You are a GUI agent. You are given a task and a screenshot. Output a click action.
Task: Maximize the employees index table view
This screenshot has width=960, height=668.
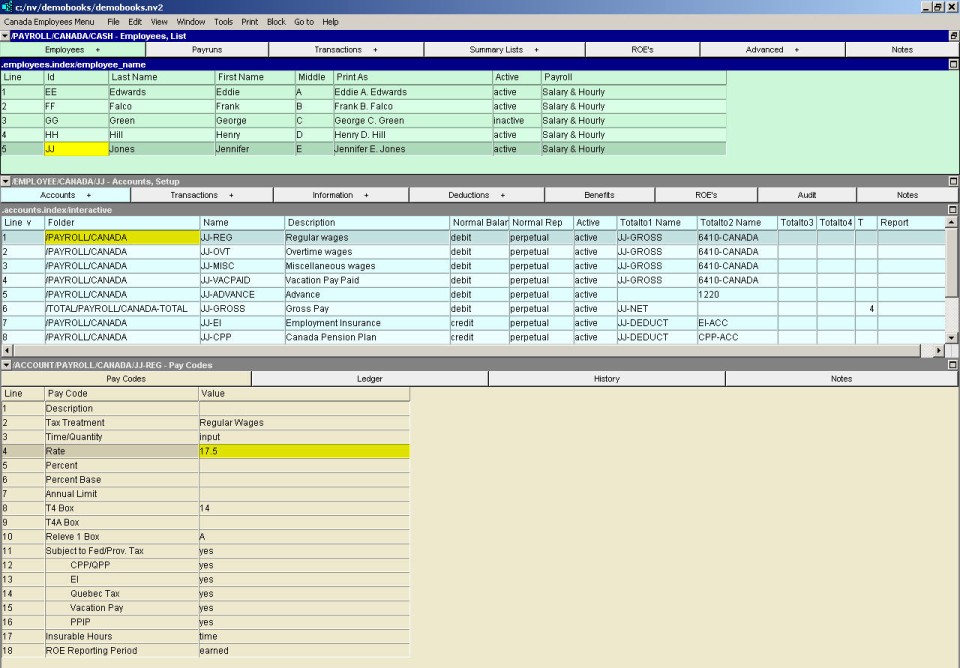pyautogui.click(x=953, y=64)
